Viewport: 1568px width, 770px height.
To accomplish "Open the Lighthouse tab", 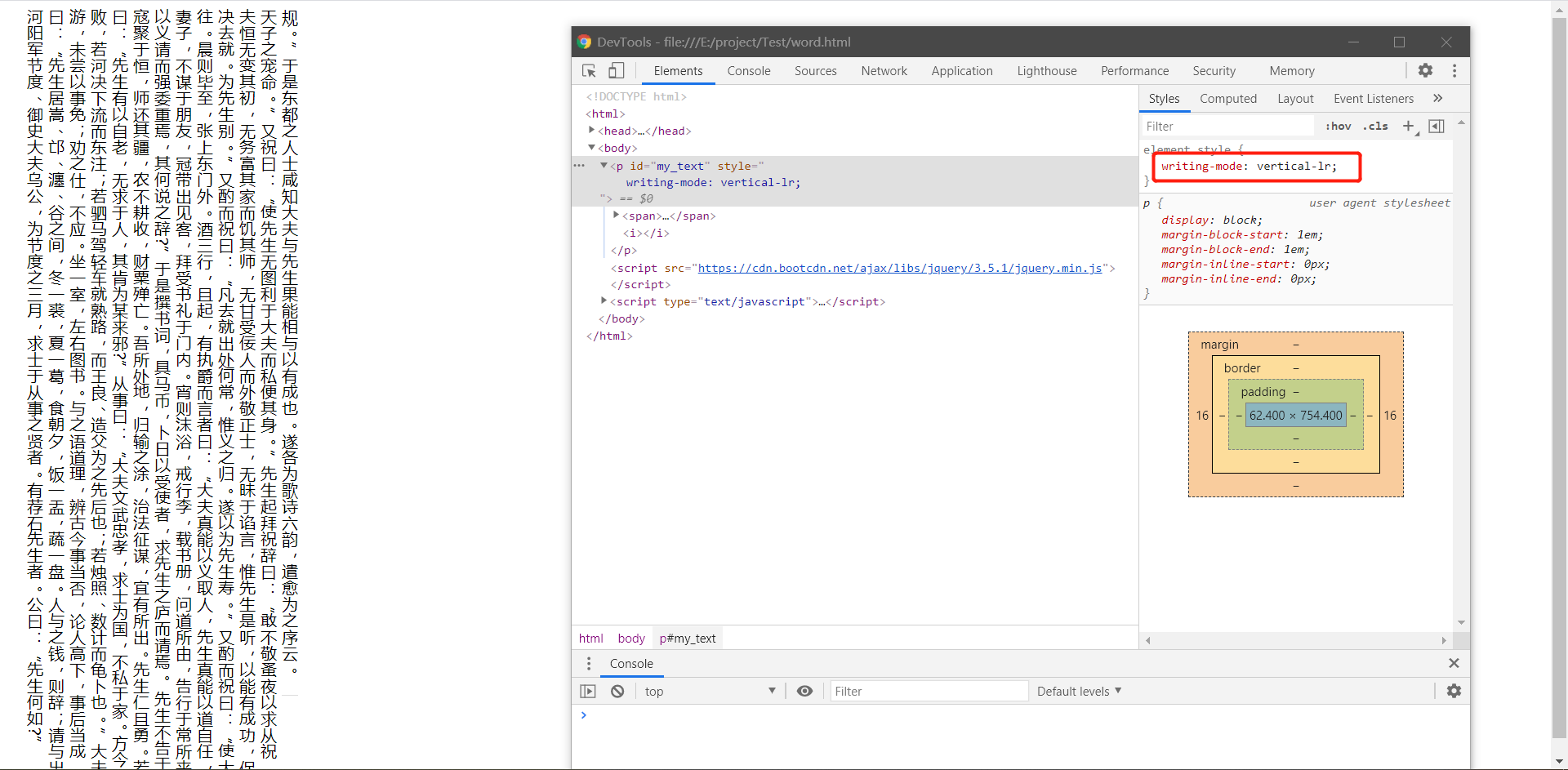I will (x=1047, y=71).
